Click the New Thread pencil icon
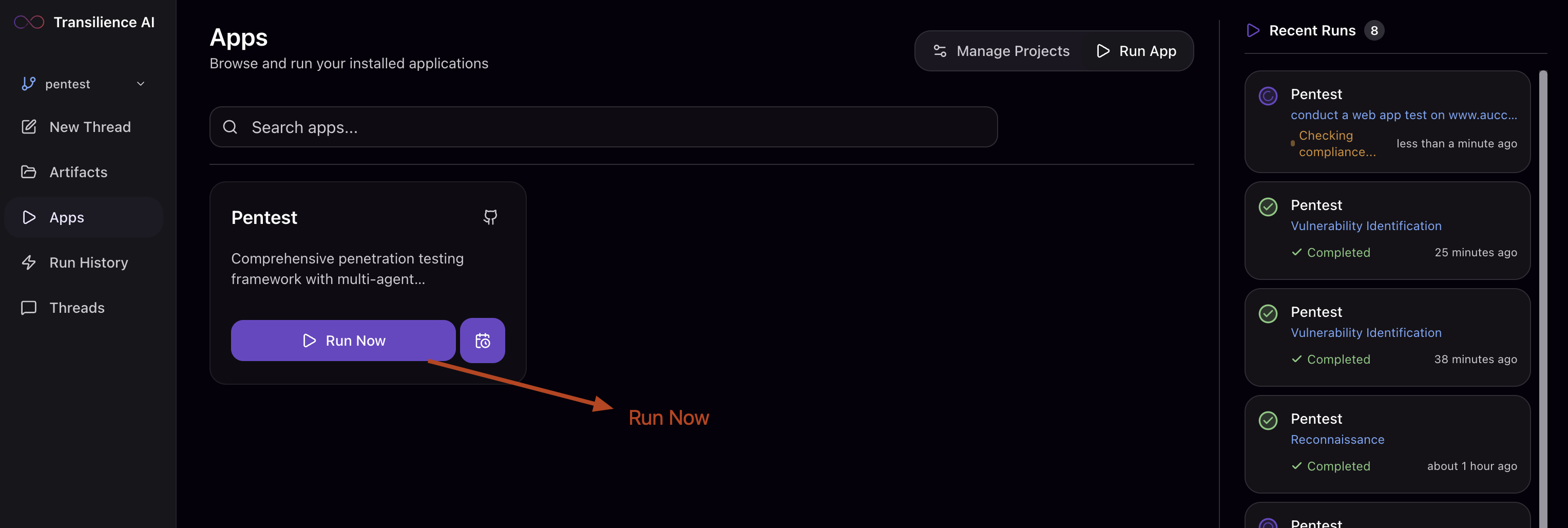 coord(29,127)
